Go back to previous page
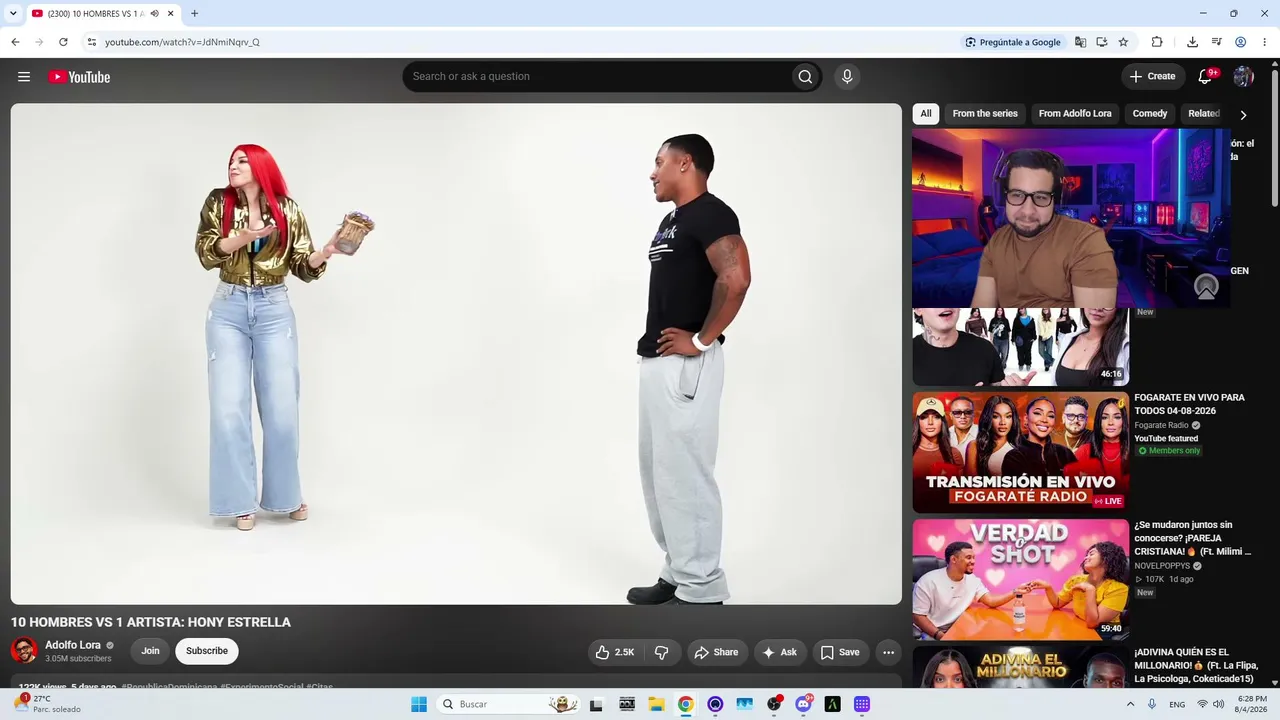1280x720 pixels. [15, 42]
